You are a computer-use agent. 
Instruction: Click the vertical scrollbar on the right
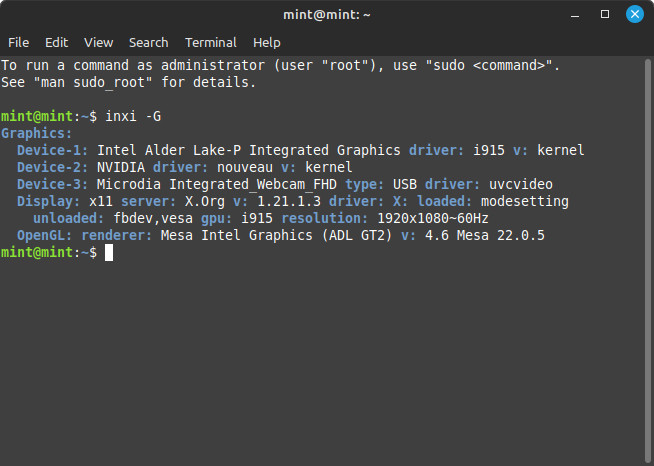coord(647,261)
